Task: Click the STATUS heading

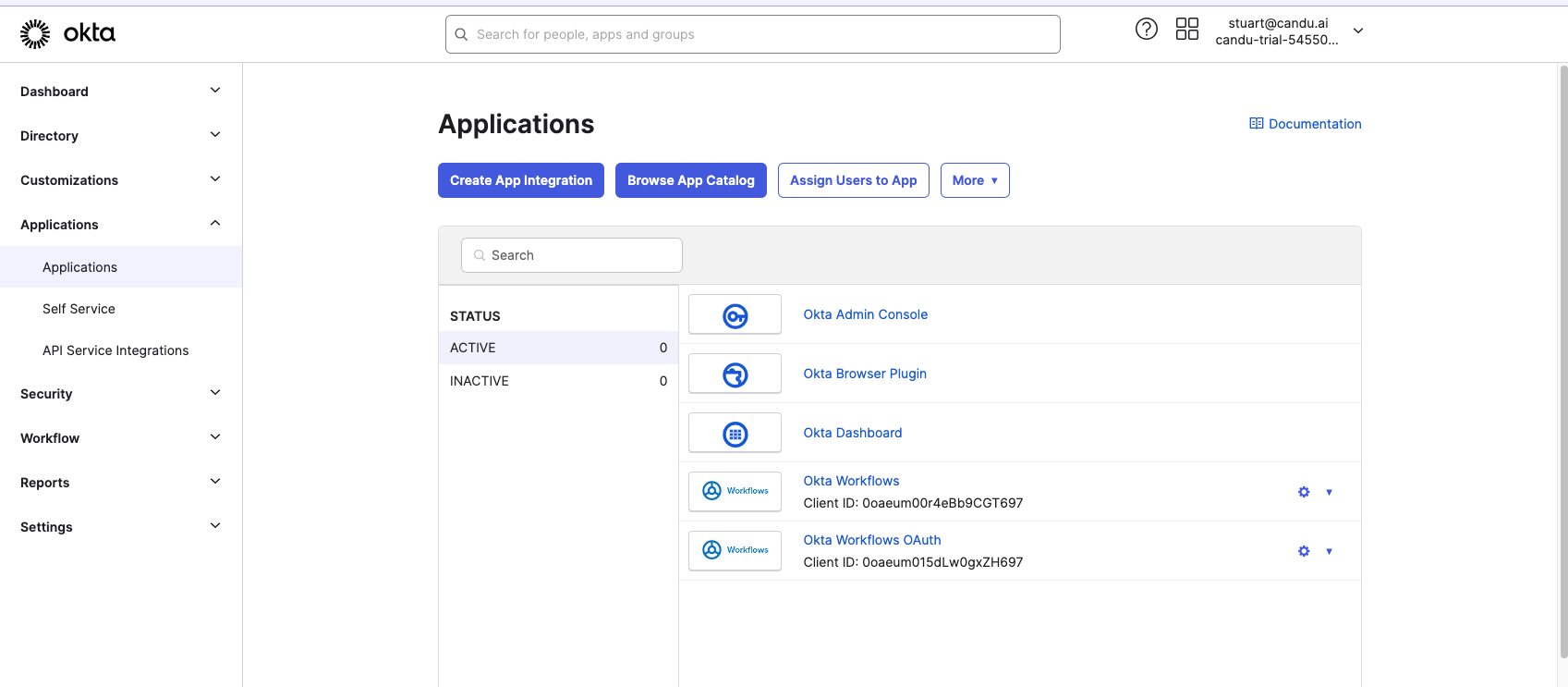Action: (x=475, y=316)
